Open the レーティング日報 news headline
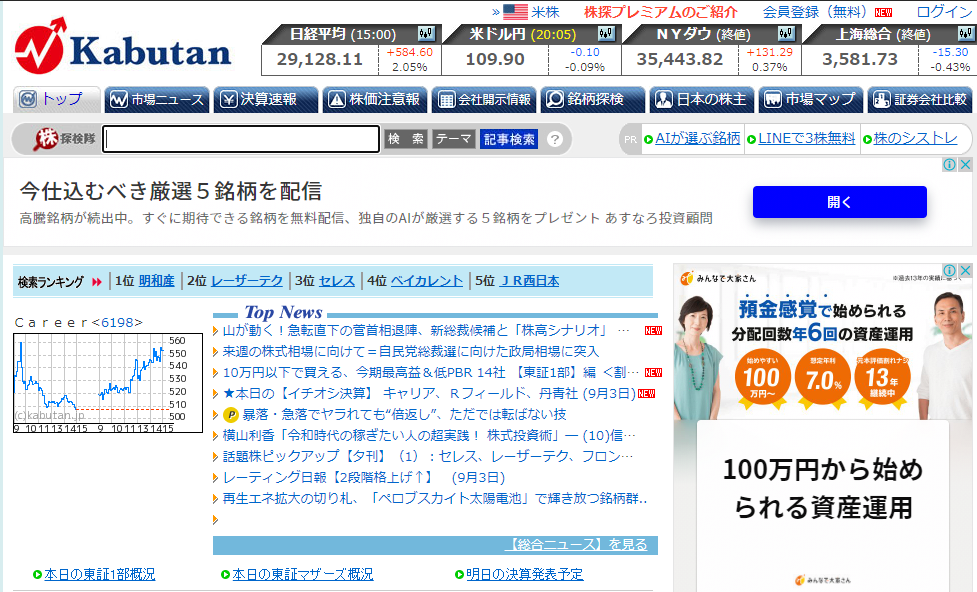The height and width of the screenshot is (592, 977). 364,478
